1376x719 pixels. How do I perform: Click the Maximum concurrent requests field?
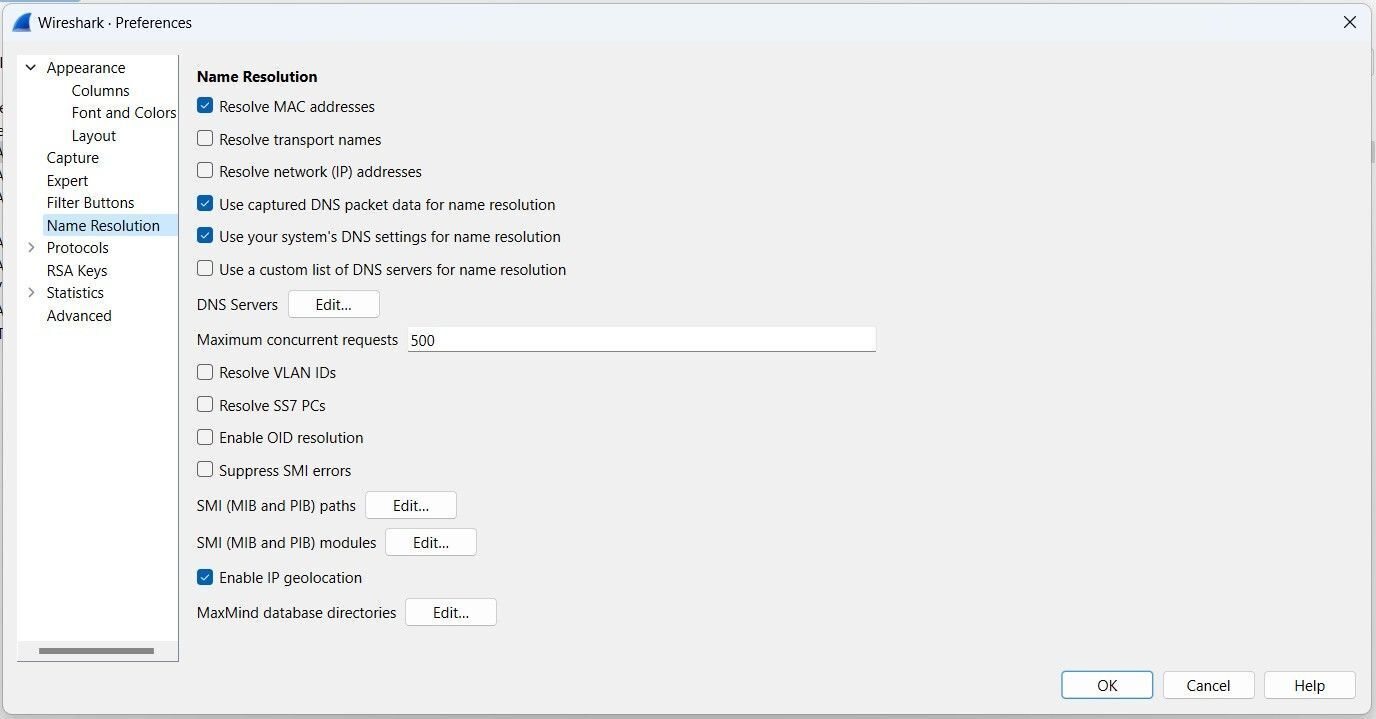(x=640, y=339)
